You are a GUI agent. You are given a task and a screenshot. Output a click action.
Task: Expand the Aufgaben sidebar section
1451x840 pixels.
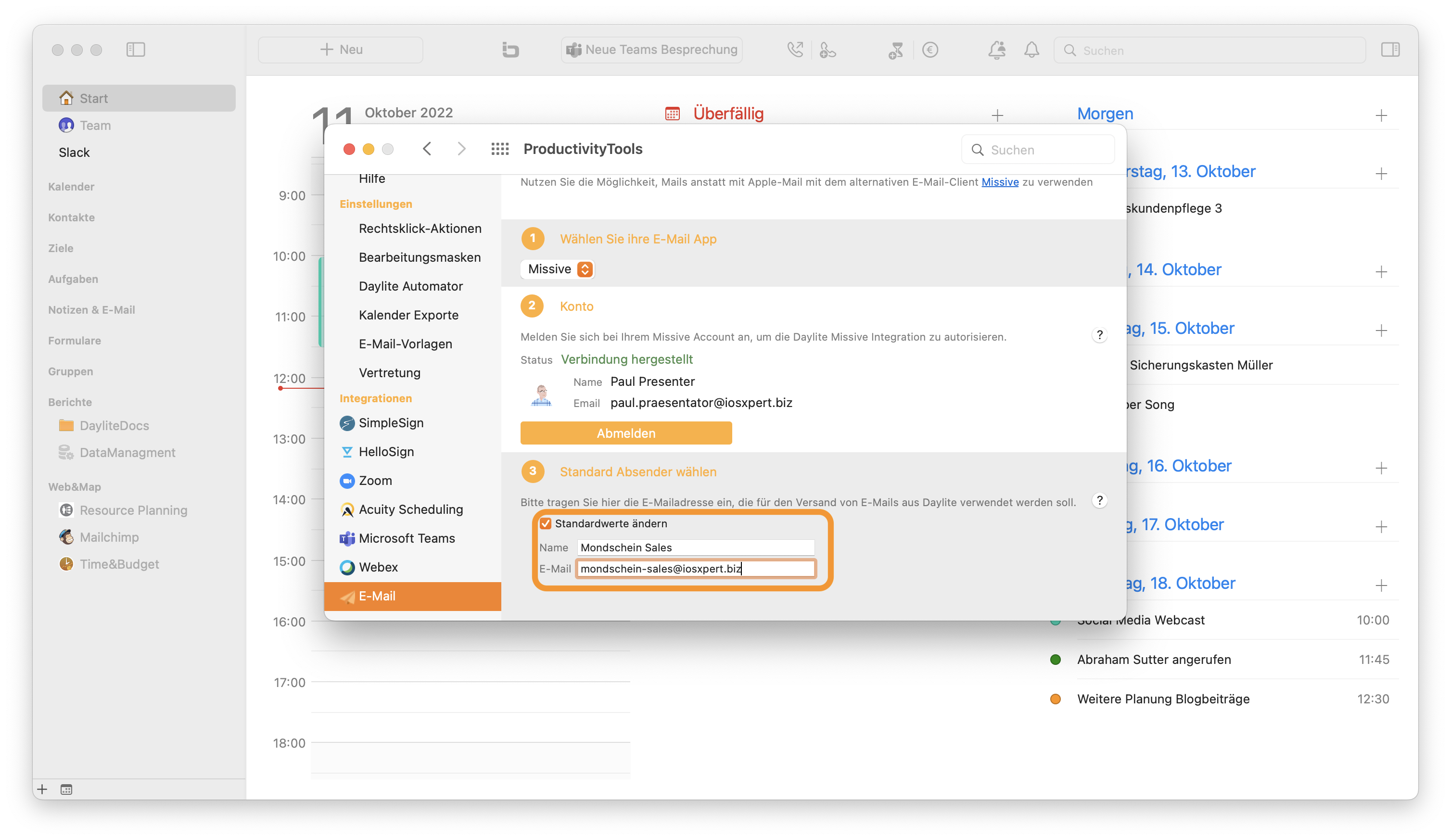(x=73, y=279)
